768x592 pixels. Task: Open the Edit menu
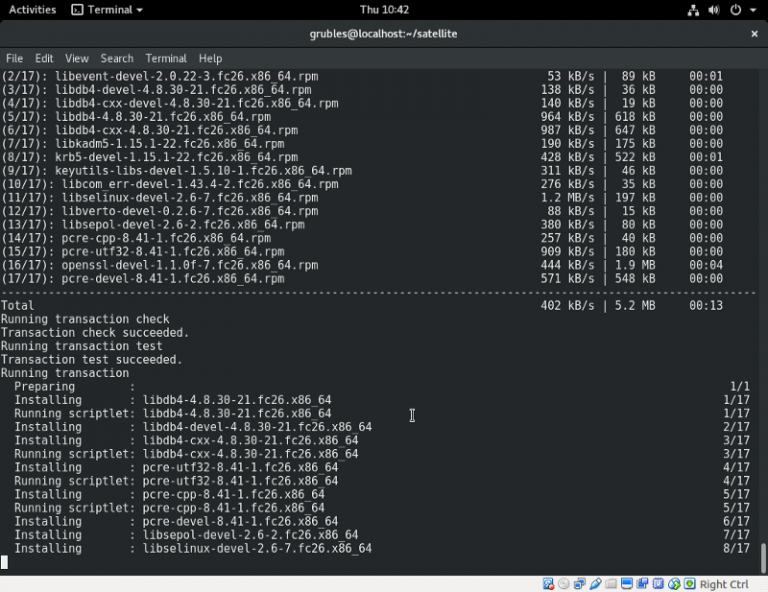(x=44, y=59)
